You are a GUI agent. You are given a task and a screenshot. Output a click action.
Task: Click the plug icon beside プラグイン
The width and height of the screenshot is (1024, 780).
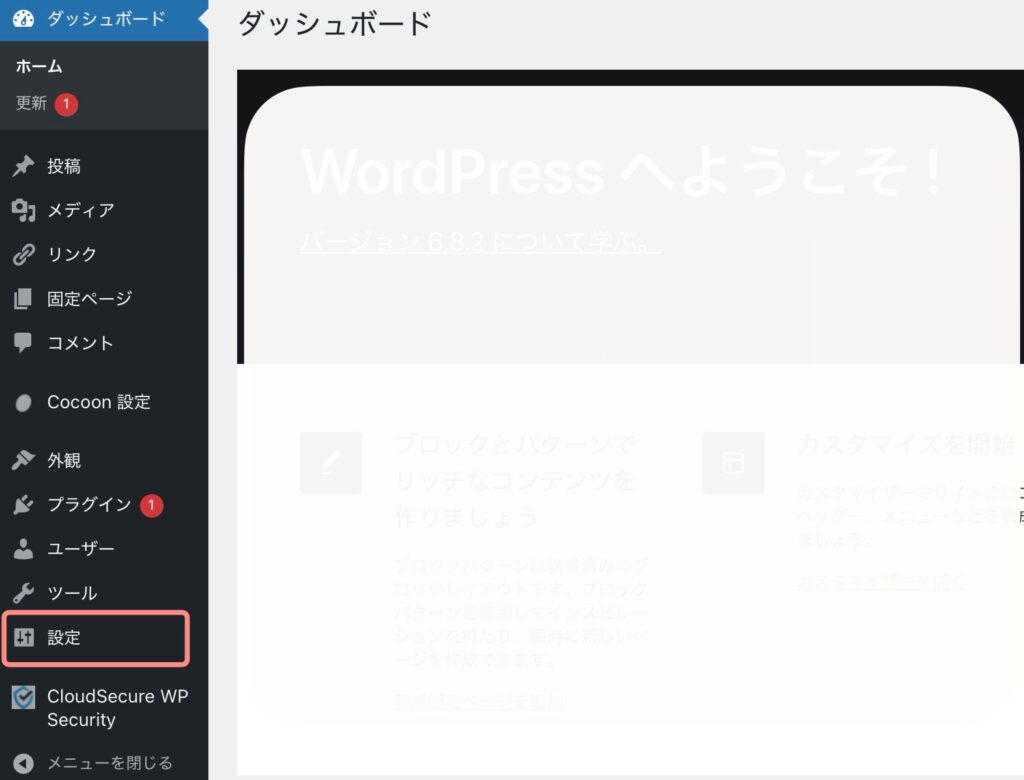pos(24,505)
